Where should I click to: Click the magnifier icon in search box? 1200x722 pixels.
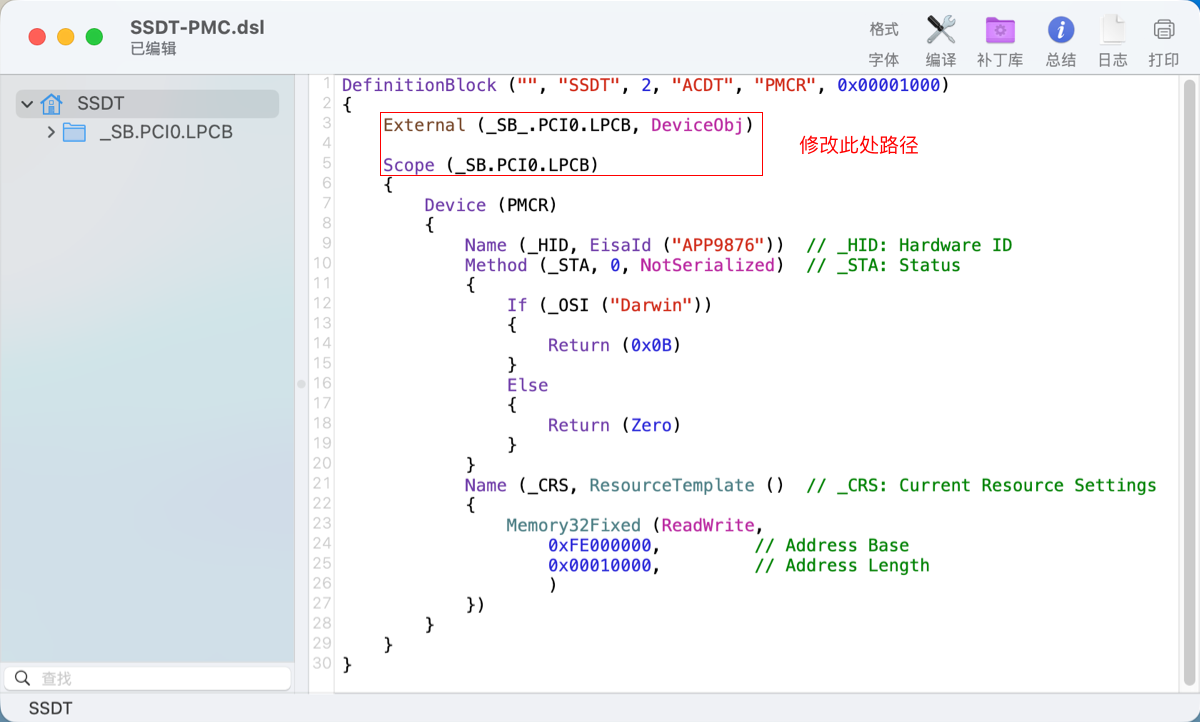(22, 678)
